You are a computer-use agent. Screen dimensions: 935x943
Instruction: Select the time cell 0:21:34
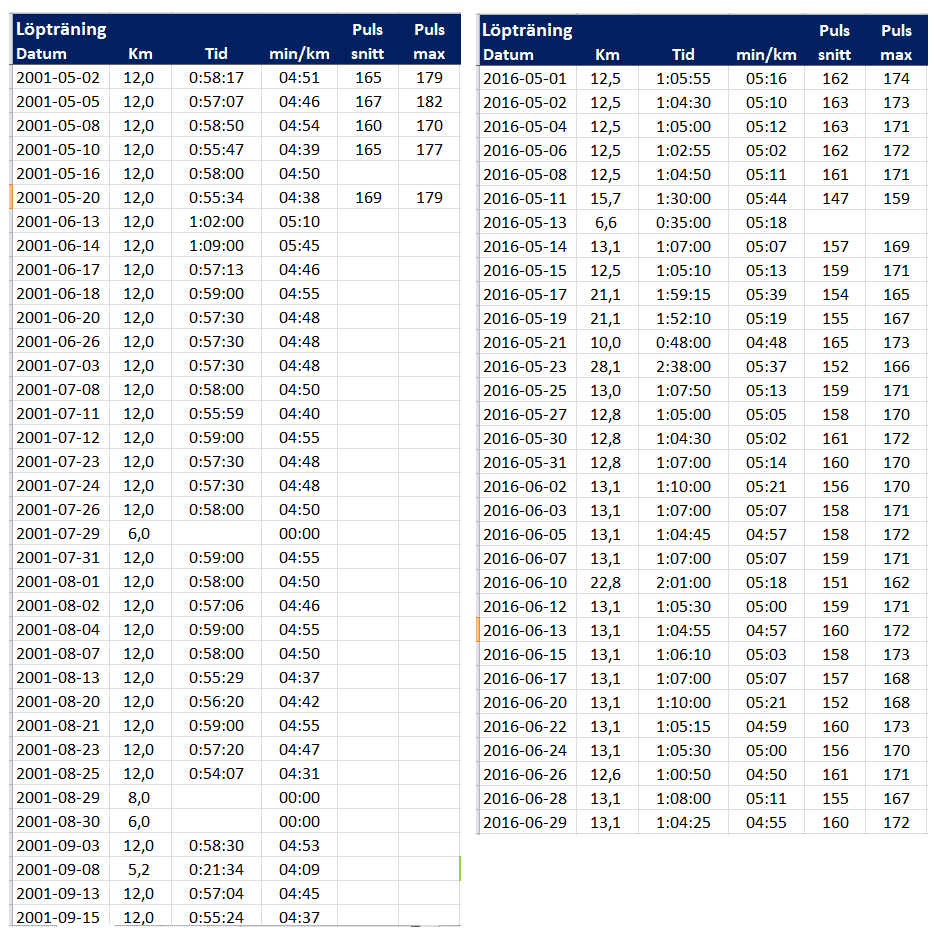coord(216,870)
